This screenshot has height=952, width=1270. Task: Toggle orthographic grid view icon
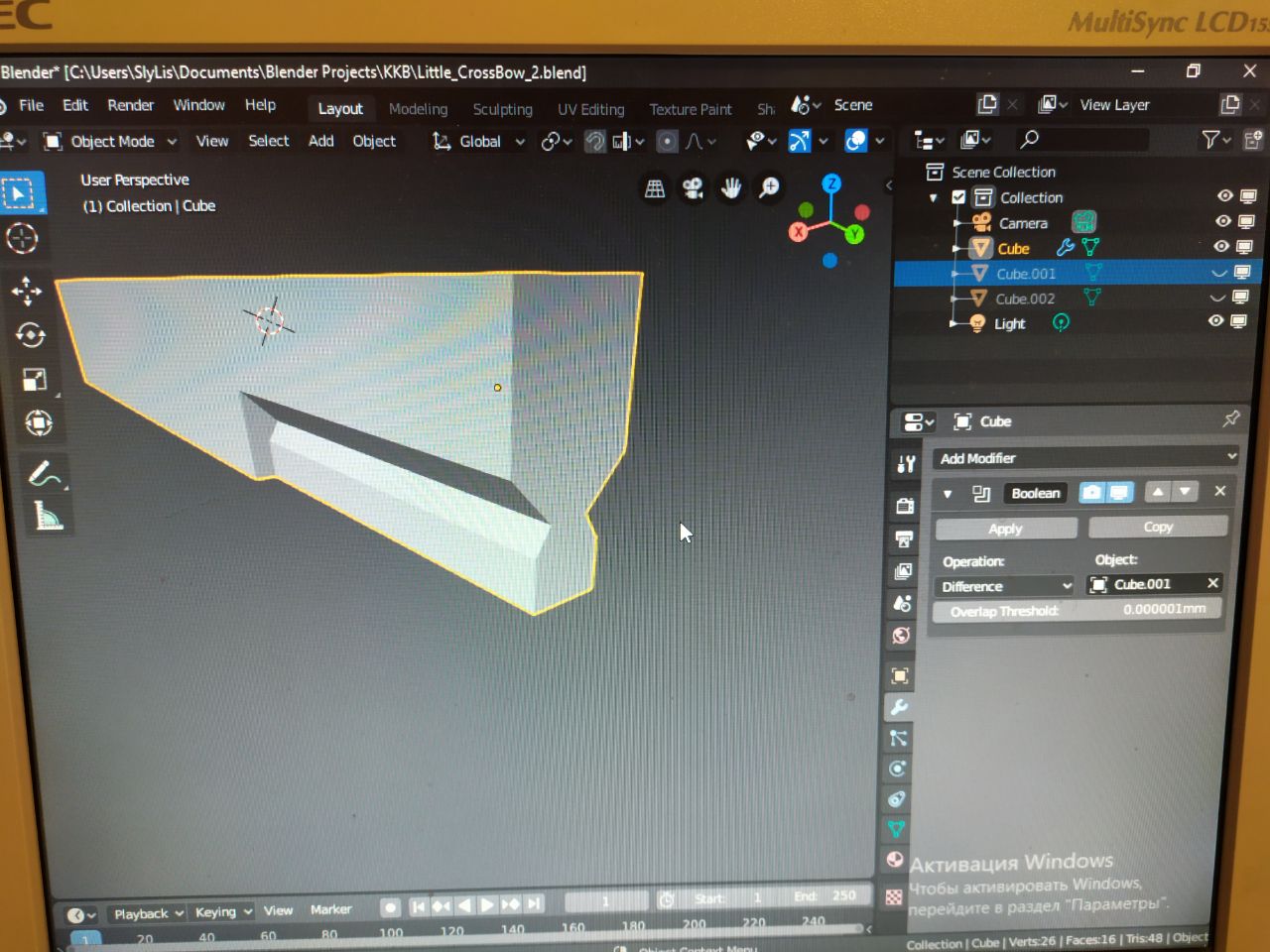(655, 188)
